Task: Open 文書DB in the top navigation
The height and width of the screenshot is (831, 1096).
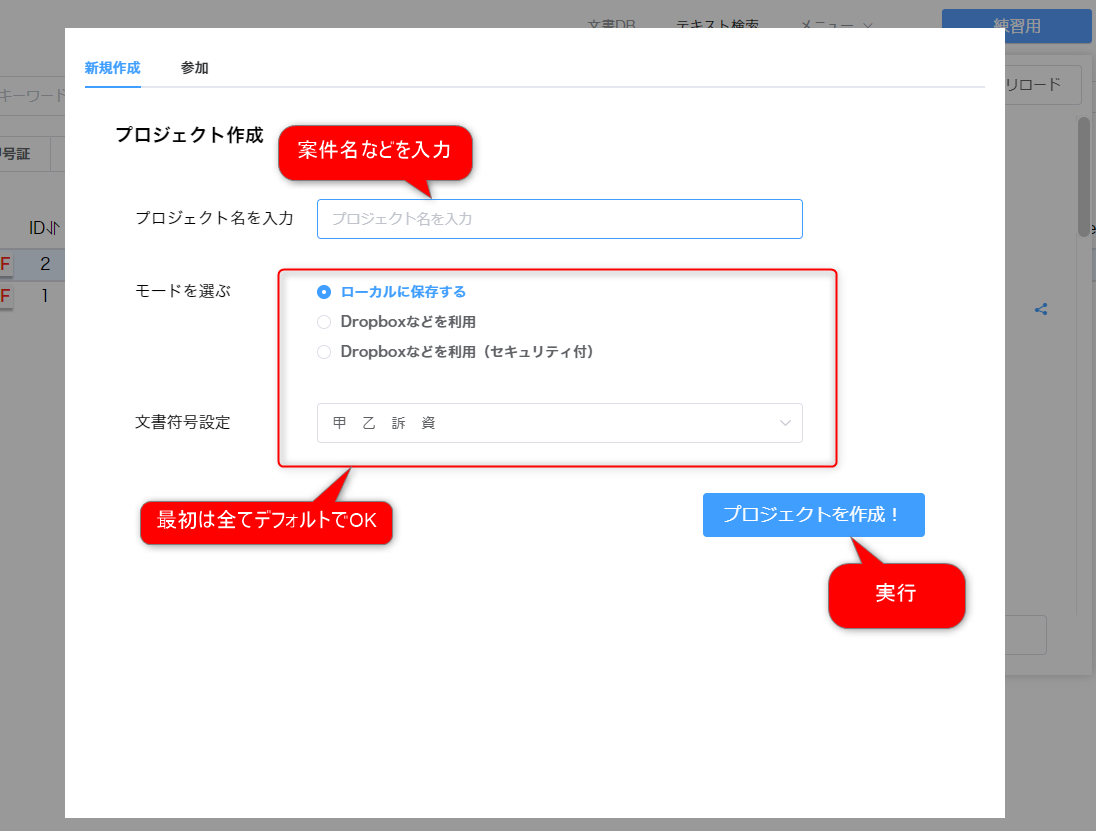Action: coord(611,25)
